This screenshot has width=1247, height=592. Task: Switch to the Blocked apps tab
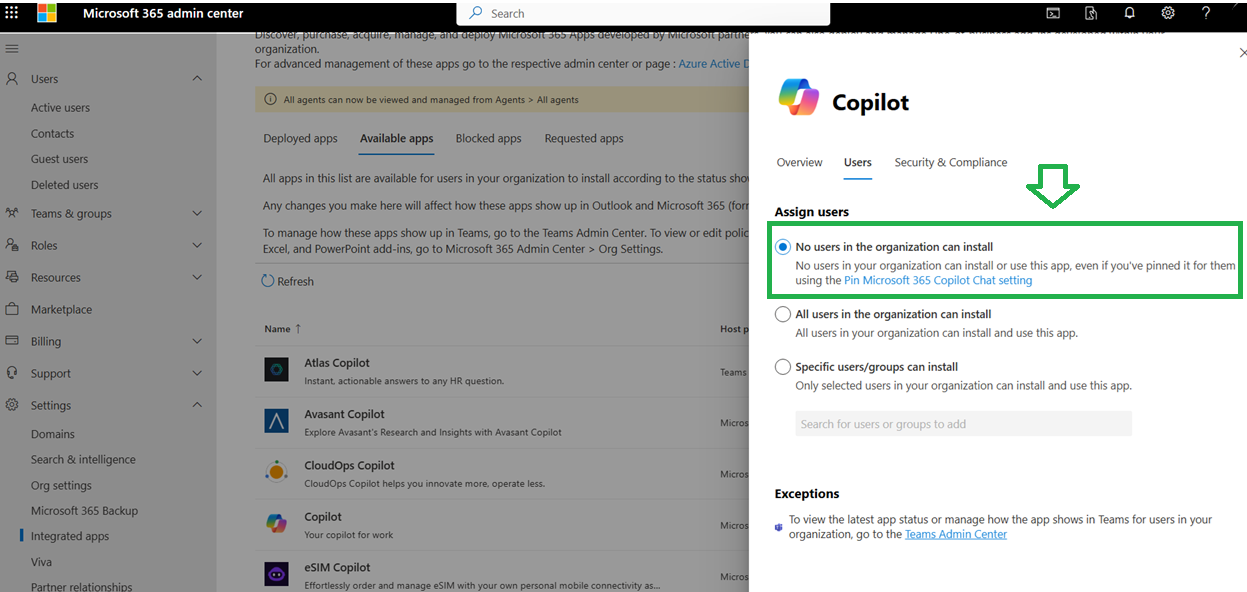click(x=488, y=139)
